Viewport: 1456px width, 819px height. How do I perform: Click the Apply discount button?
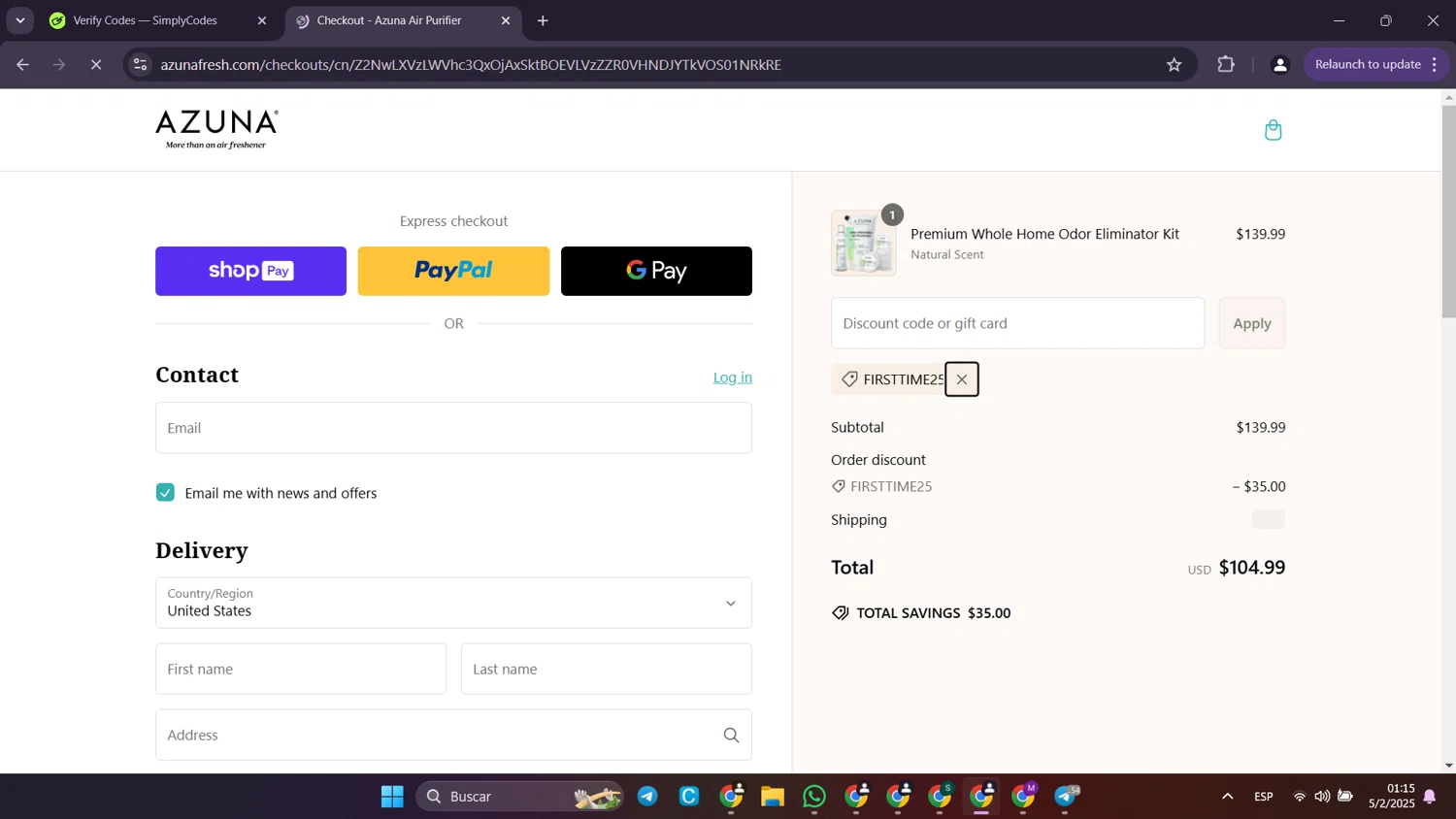[1251, 323]
